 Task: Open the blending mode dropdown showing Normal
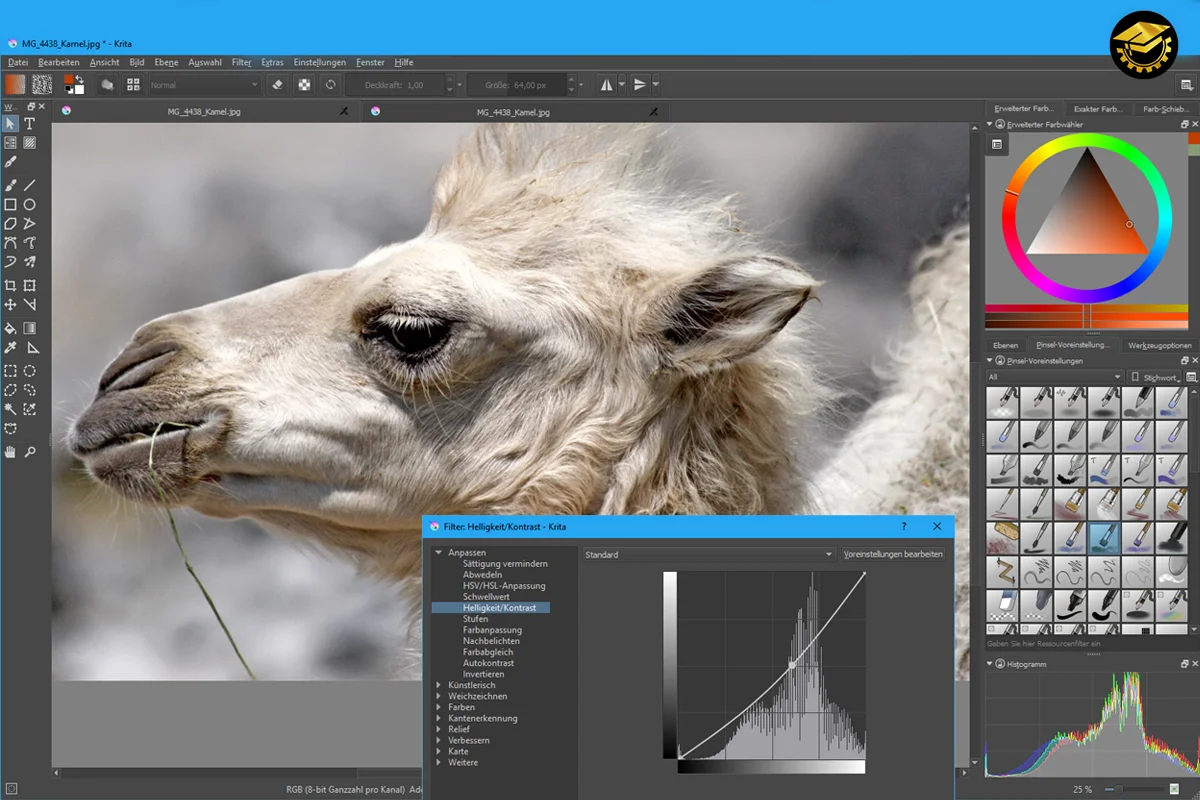(x=204, y=85)
